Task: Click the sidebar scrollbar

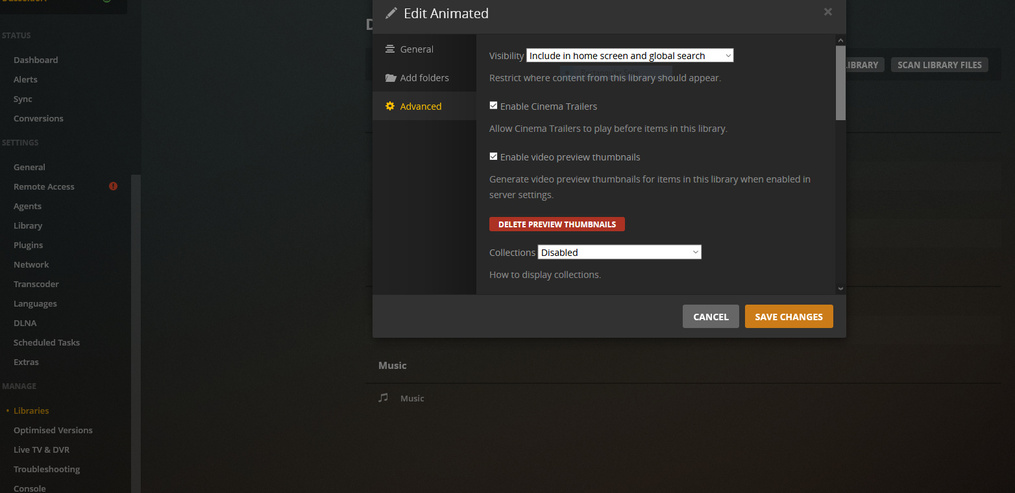Action: click(x=136, y=333)
